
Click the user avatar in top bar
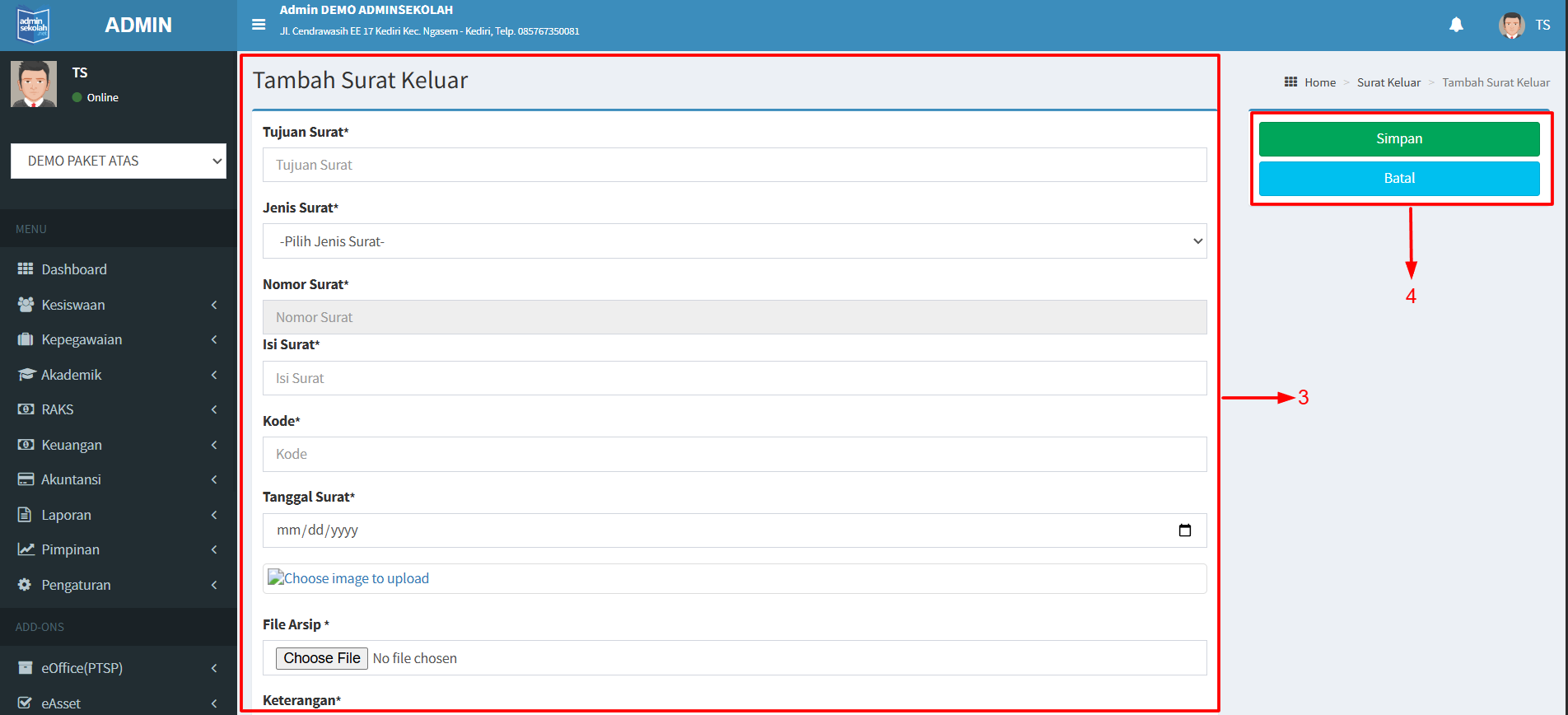pyautogui.click(x=1511, y=25)
